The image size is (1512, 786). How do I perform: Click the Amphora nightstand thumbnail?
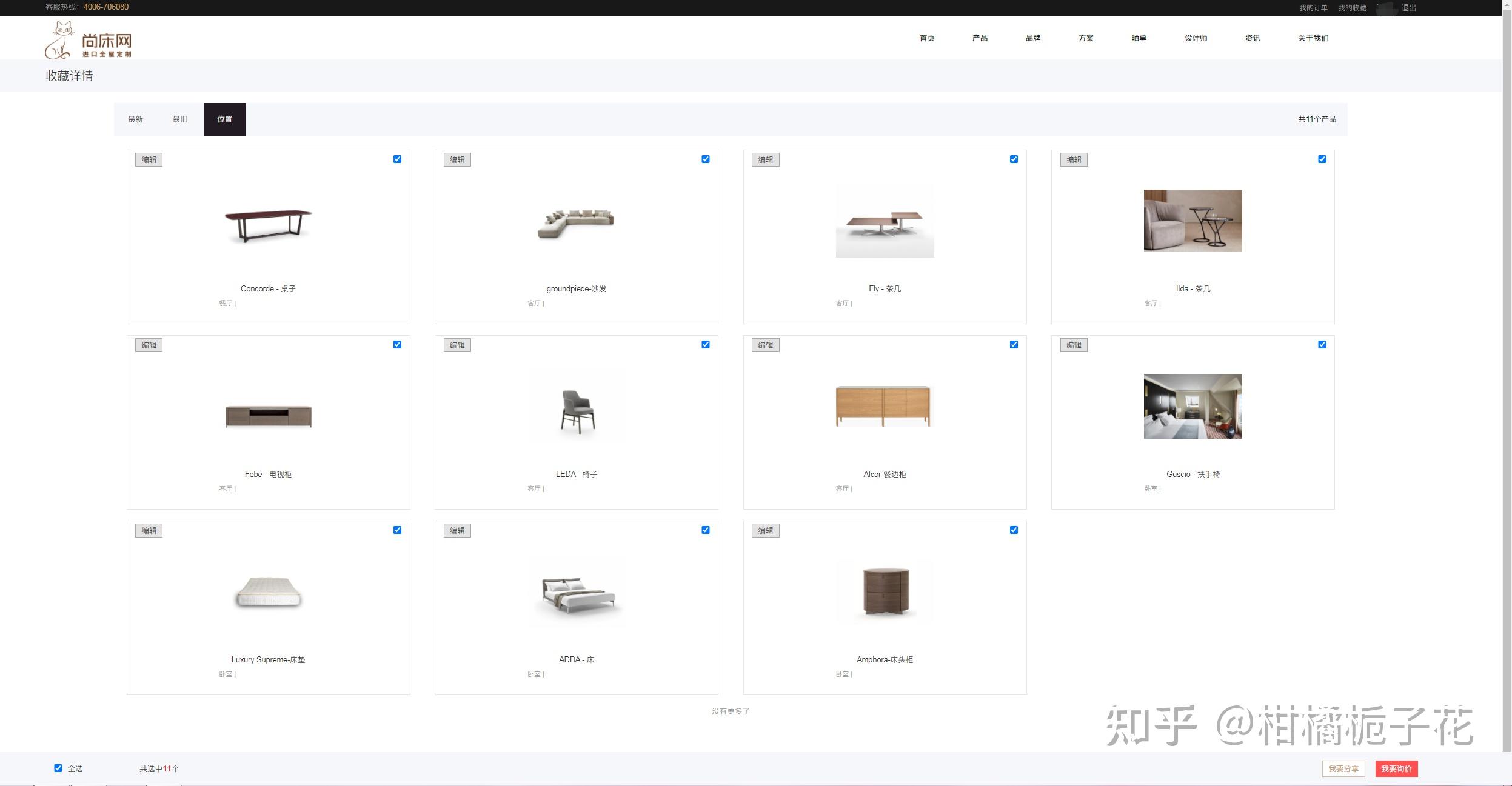point(885,591)
